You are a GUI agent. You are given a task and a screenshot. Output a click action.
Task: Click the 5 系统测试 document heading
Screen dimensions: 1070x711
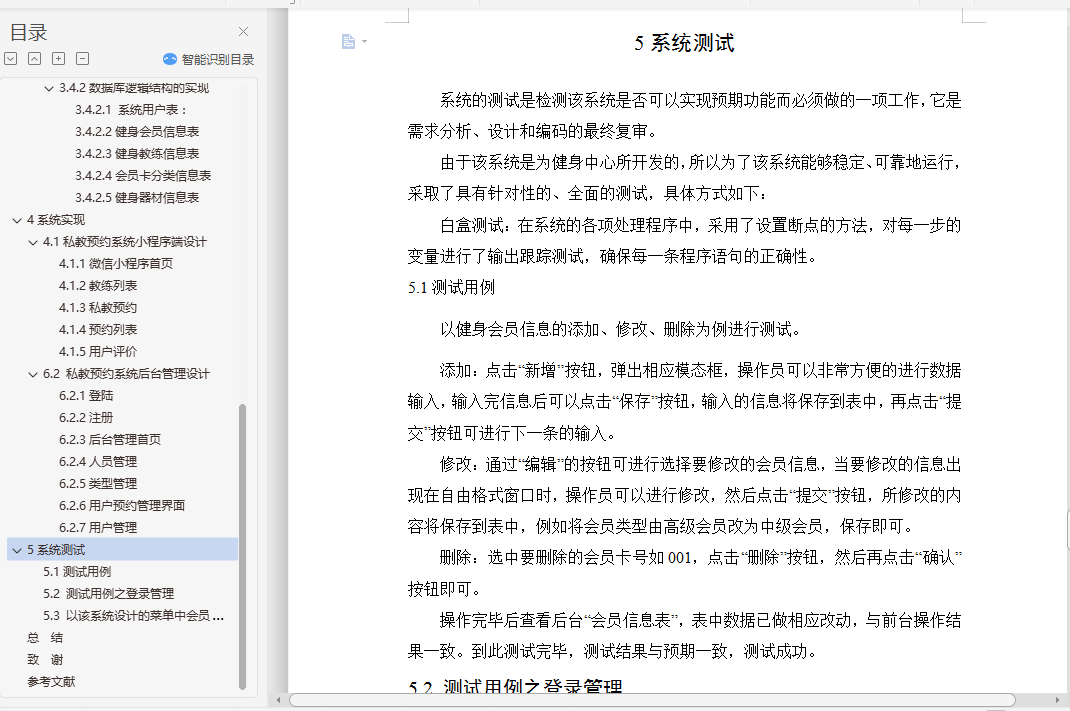(684, 43)
